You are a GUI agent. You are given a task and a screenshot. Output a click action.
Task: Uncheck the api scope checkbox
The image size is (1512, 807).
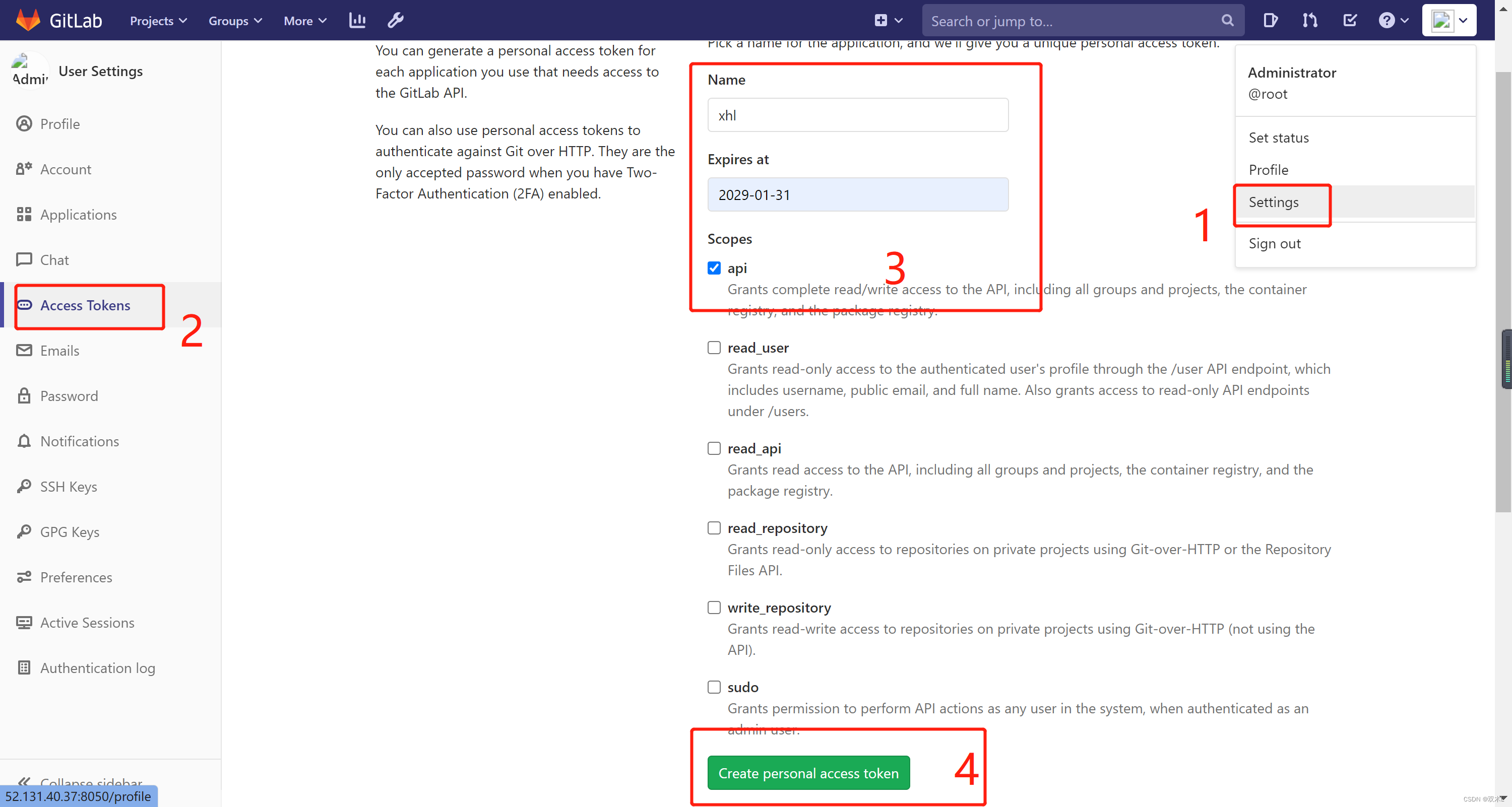714,268
